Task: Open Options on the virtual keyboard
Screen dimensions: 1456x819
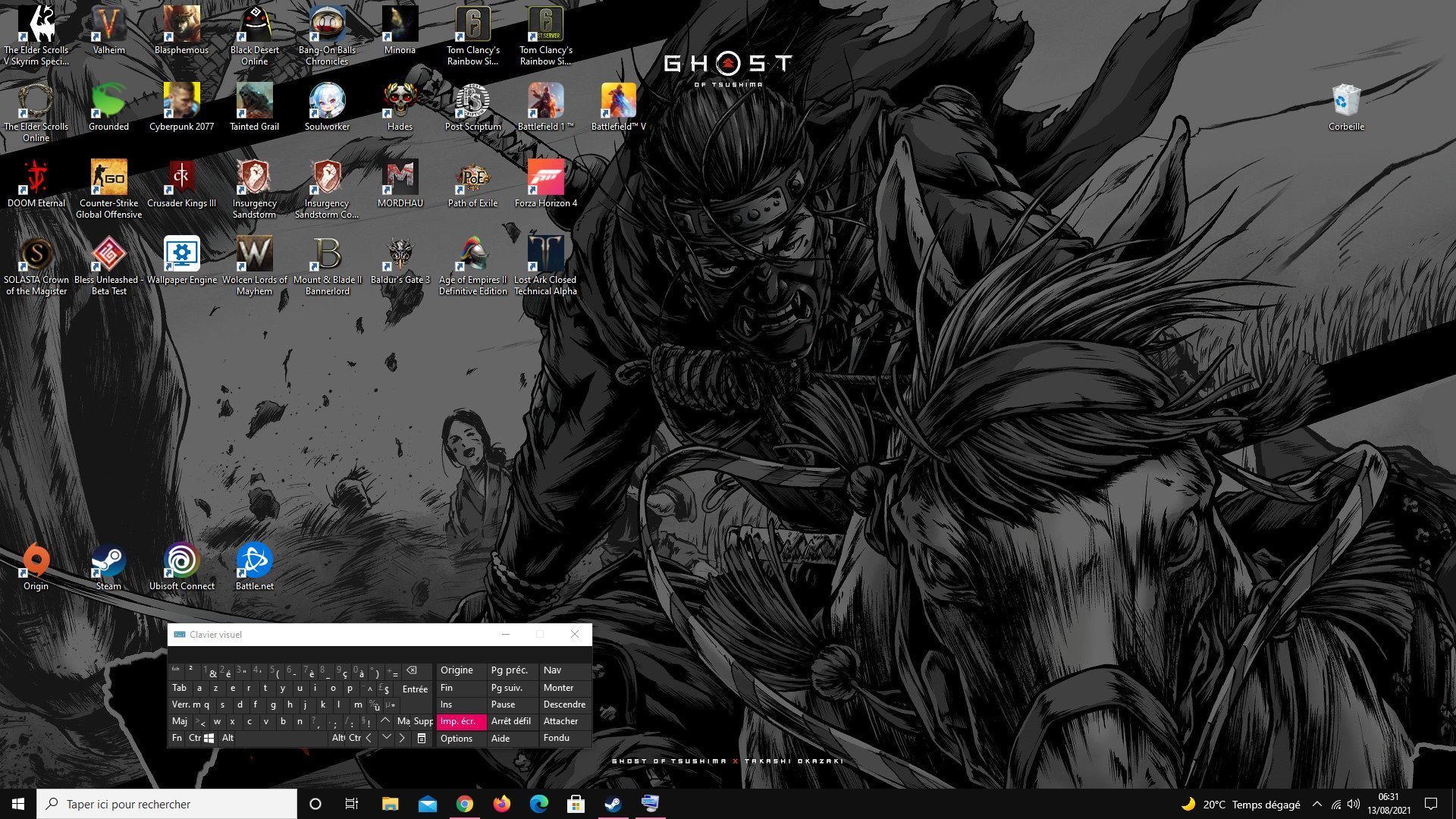Action: point(457,739)
